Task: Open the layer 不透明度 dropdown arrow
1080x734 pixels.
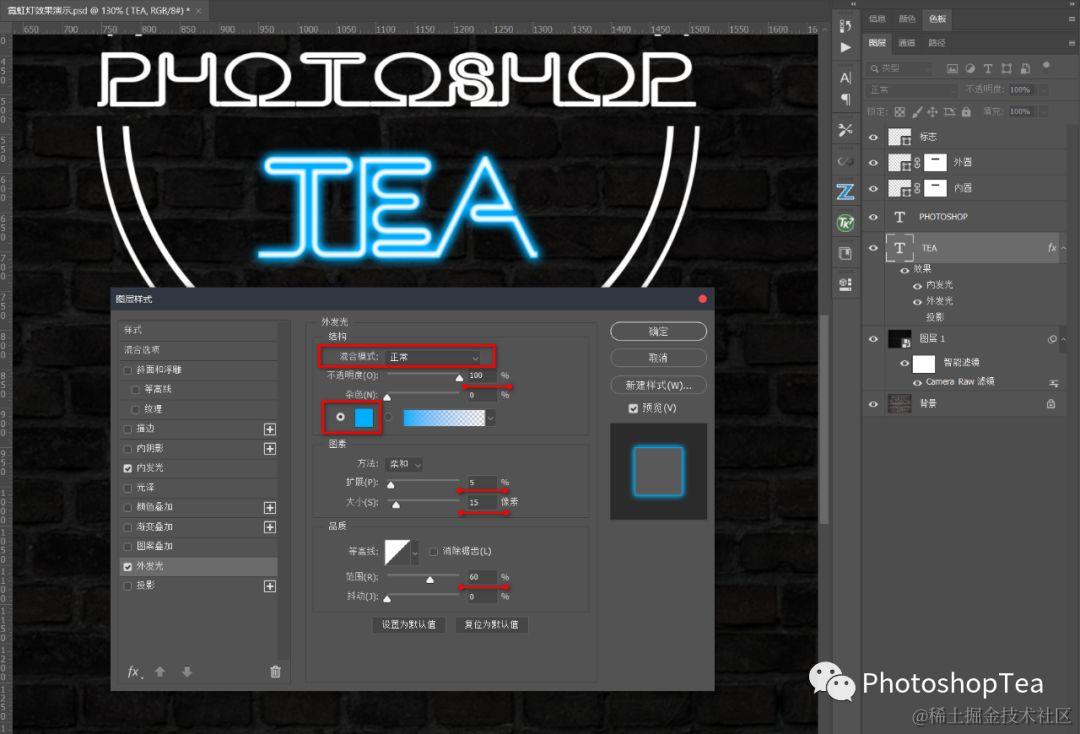Action: [1043, 90]
